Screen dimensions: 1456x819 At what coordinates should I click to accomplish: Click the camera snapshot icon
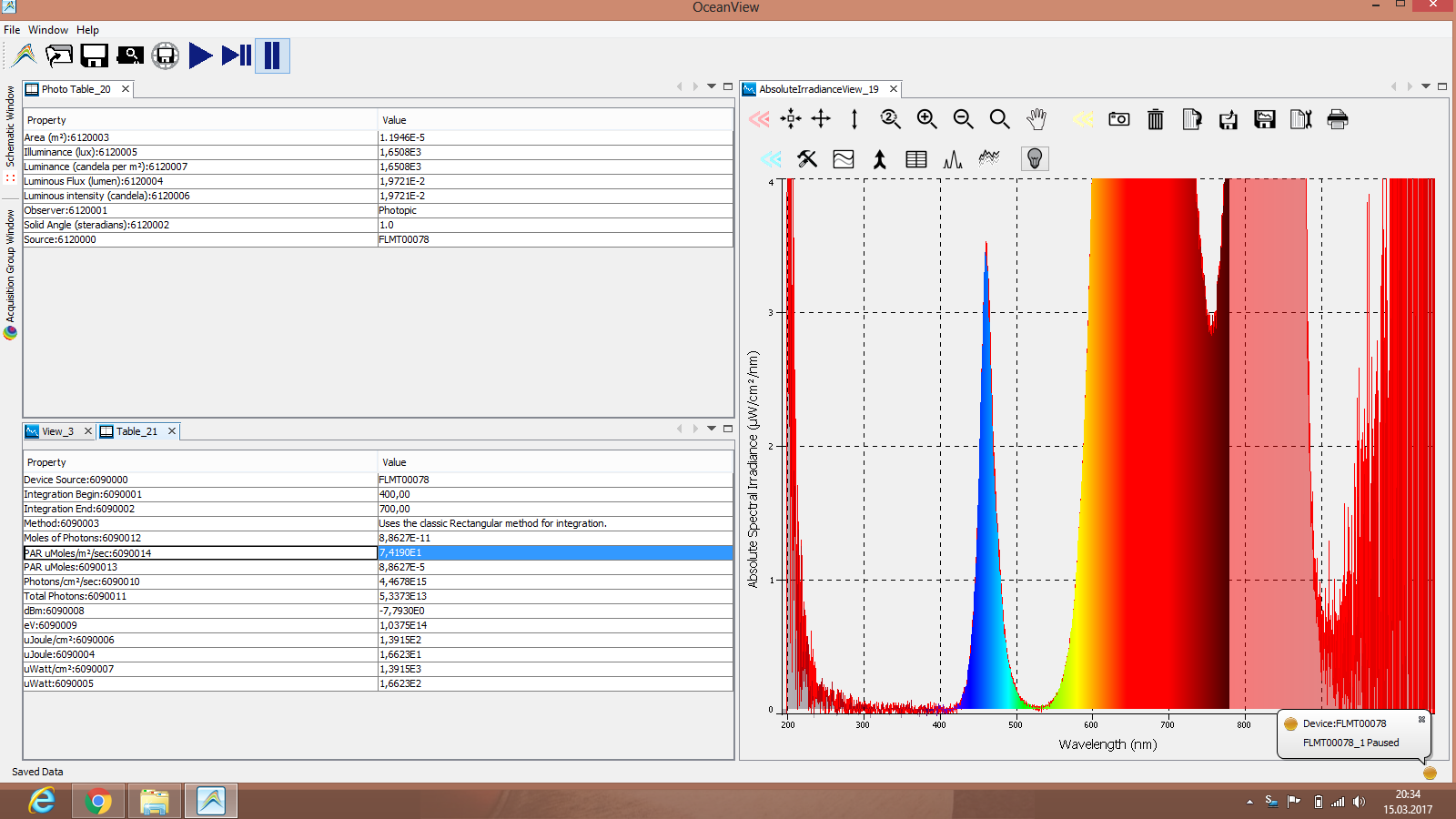click(1118, 119)
